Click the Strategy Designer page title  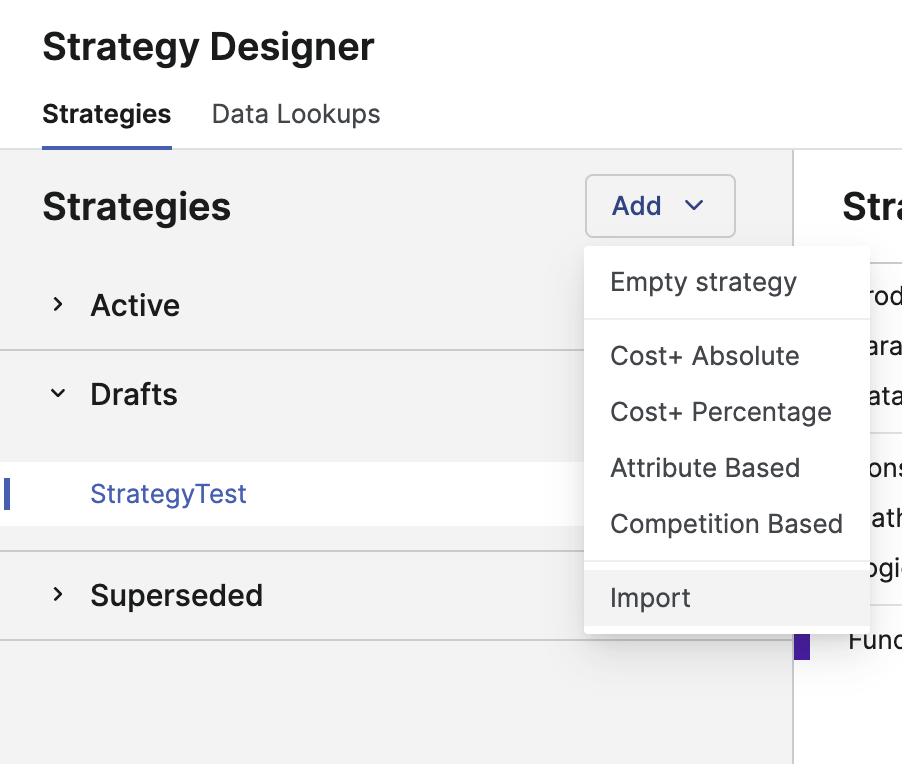click(208, 47)
